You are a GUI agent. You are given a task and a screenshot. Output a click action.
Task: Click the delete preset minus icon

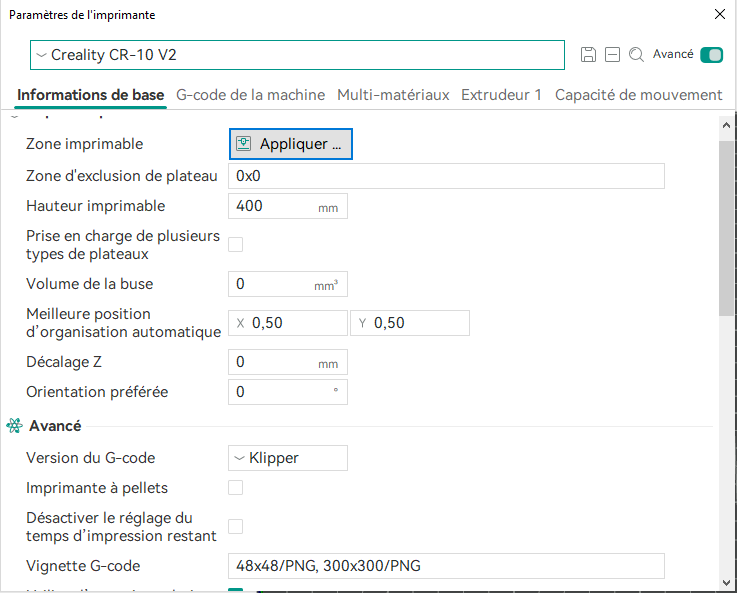coord(612,55)
